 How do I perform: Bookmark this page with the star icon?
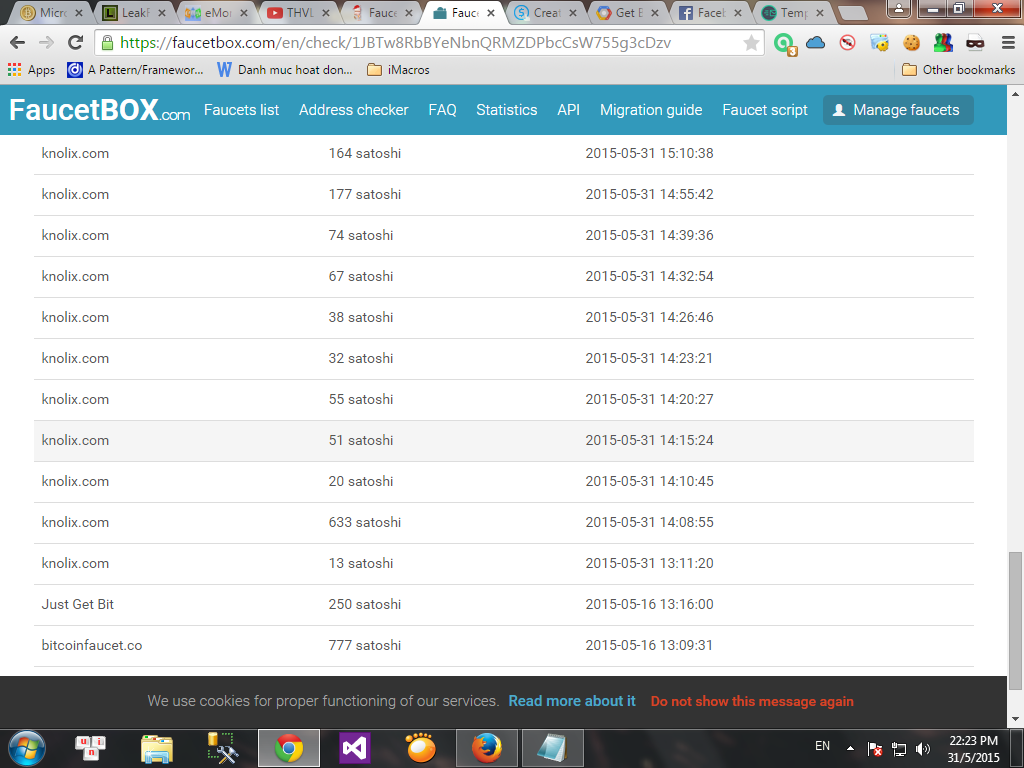click(751, 43)
